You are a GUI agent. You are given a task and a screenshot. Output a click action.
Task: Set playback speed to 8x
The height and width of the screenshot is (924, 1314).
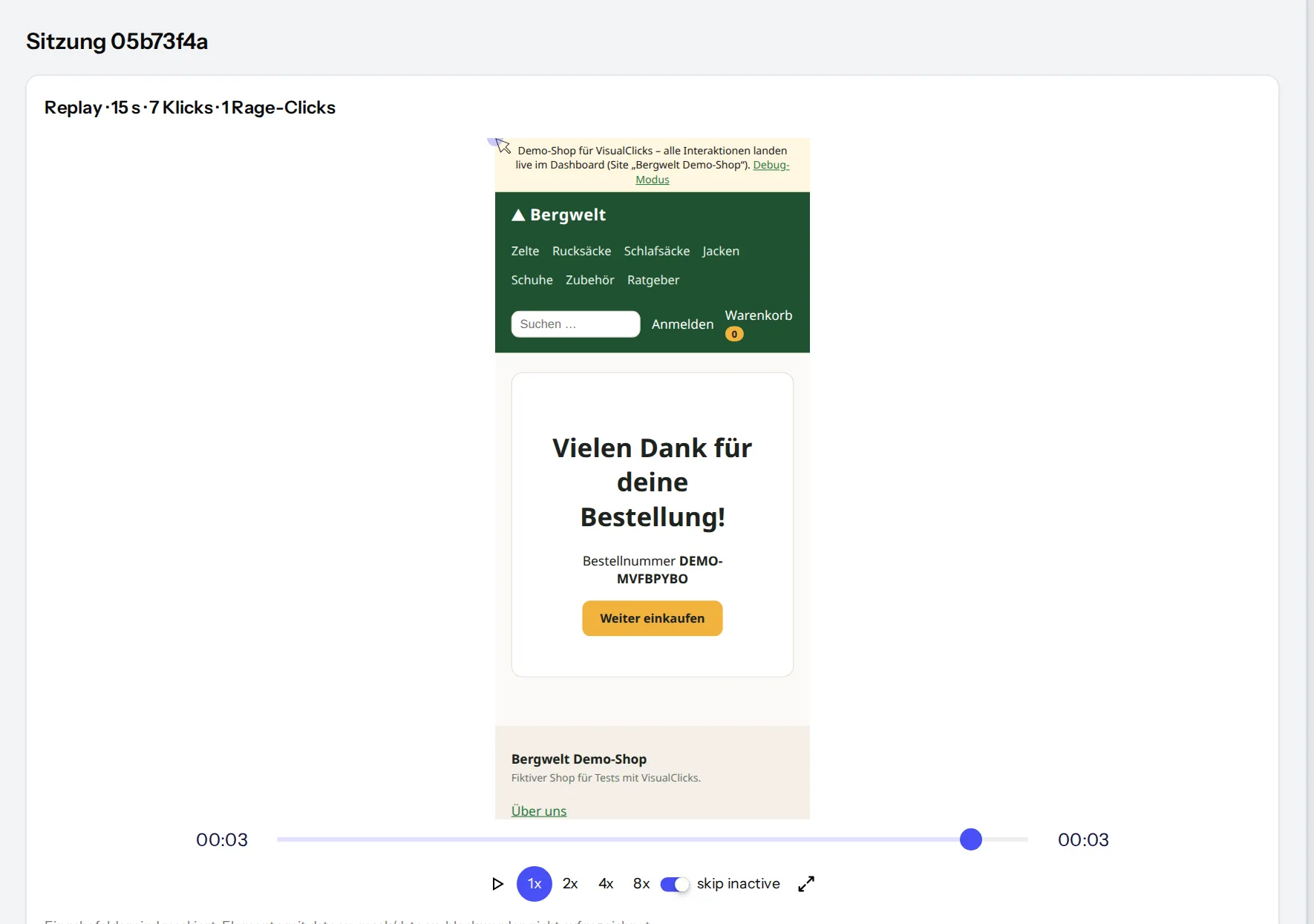click(x=641, y=884)
